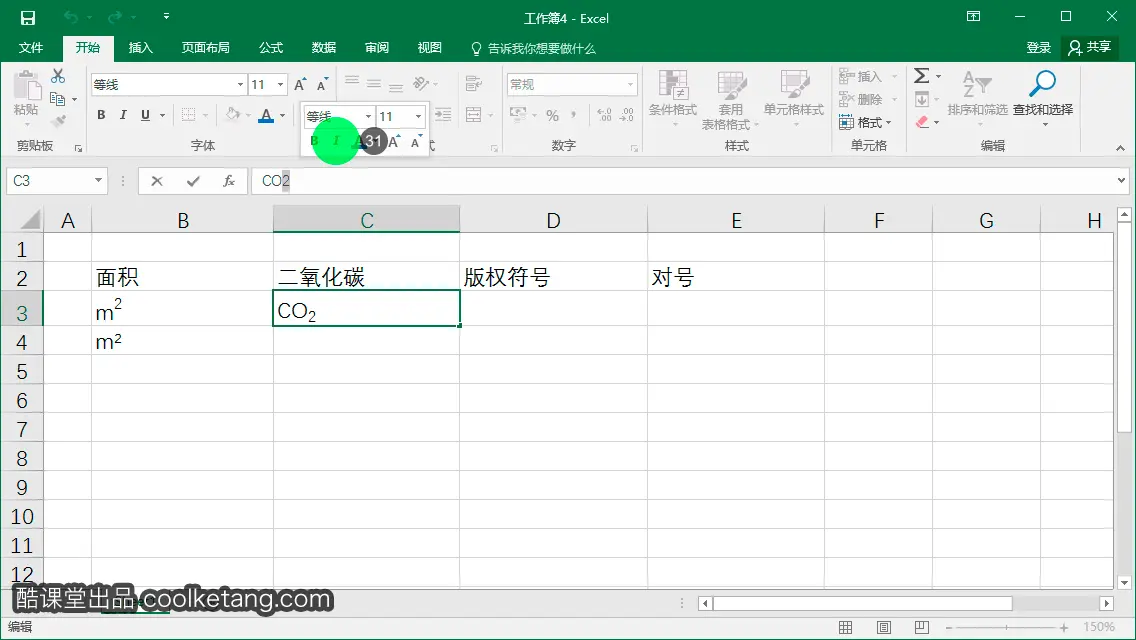Click mini toolbar decrease font size icon
The height and width of the screenshot is (640, 1136).
click(416, 142)
